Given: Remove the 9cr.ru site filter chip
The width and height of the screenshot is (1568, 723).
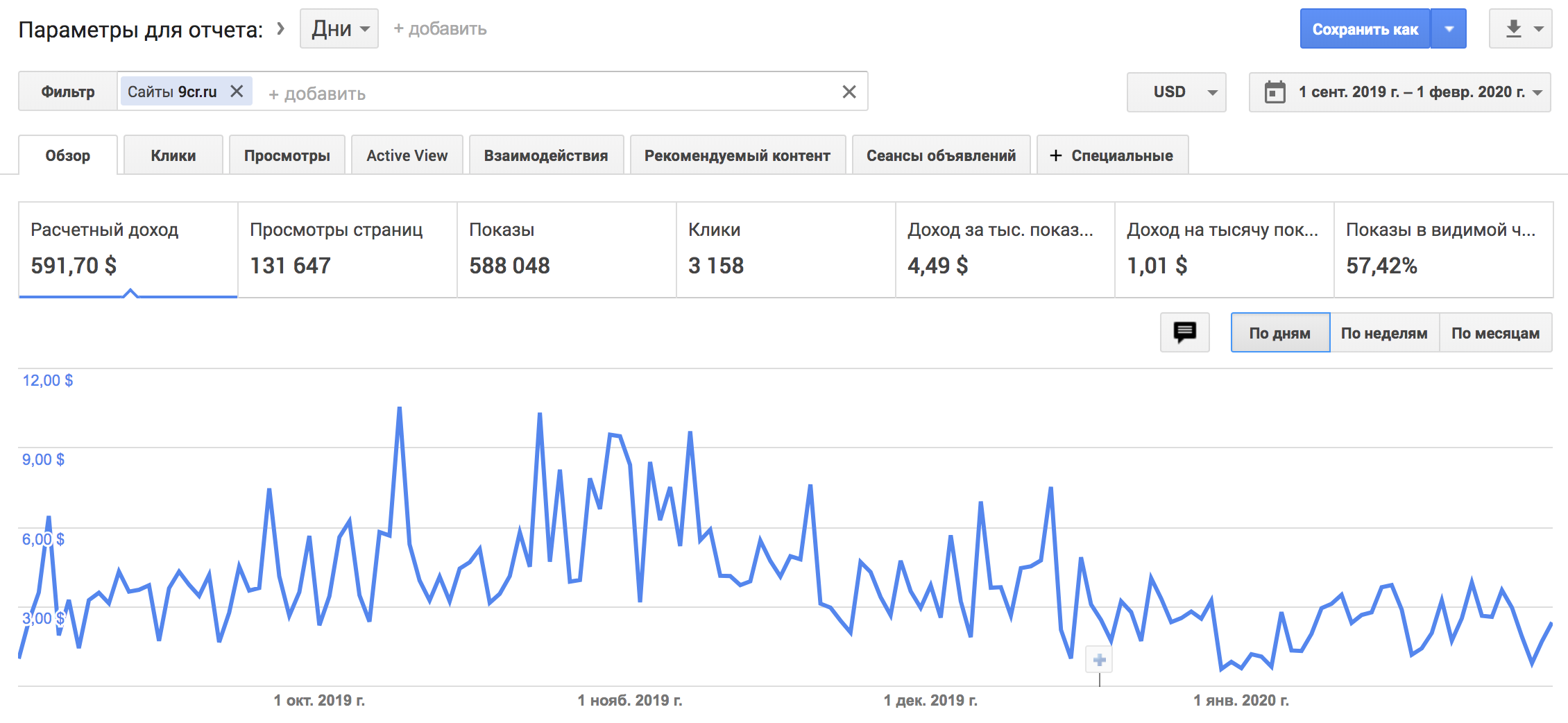Looking at the screenshot, I should click(x=237, y=92).
